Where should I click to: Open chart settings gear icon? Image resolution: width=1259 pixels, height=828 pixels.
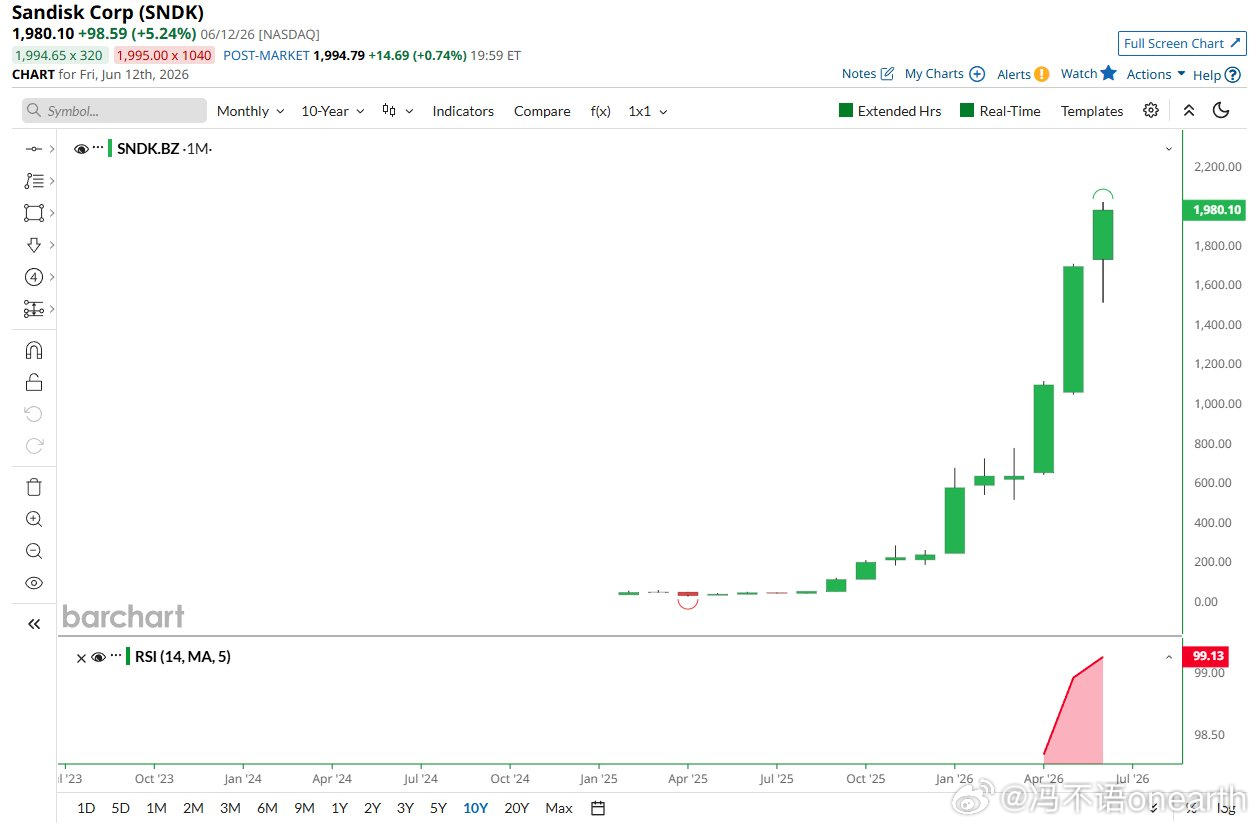click(1151, 110)
